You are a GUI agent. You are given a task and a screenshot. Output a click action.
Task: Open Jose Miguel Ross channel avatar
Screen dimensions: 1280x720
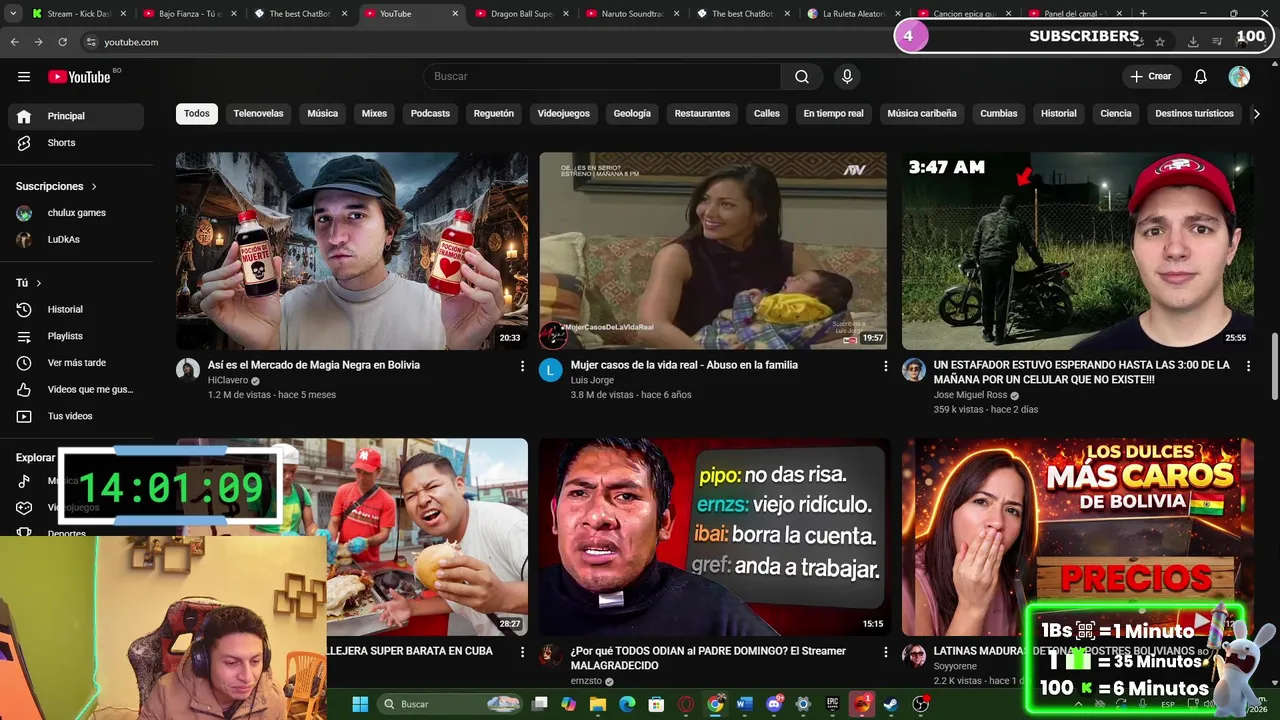pos(914,370)
